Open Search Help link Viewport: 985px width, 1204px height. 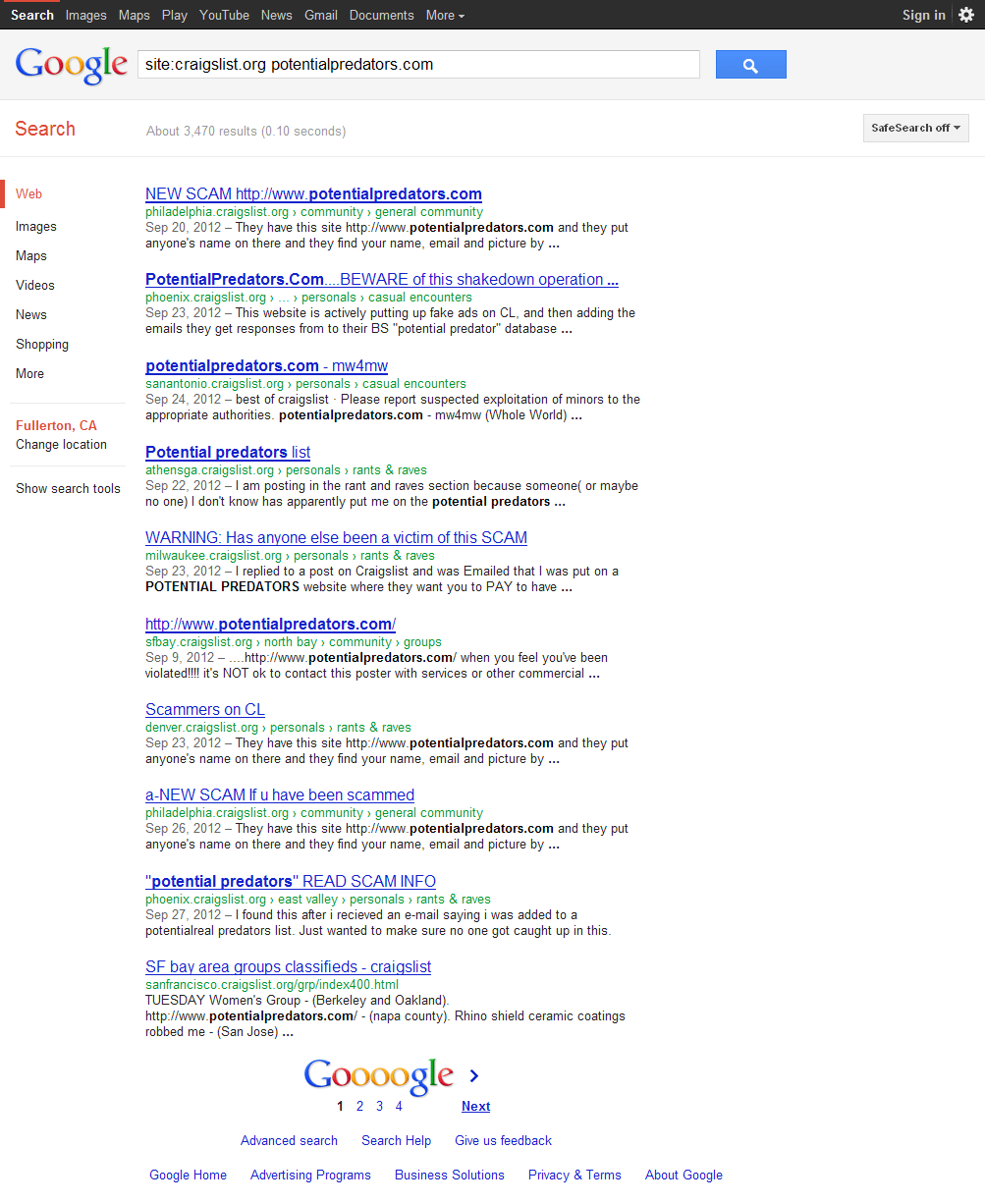pos(396,1140)
